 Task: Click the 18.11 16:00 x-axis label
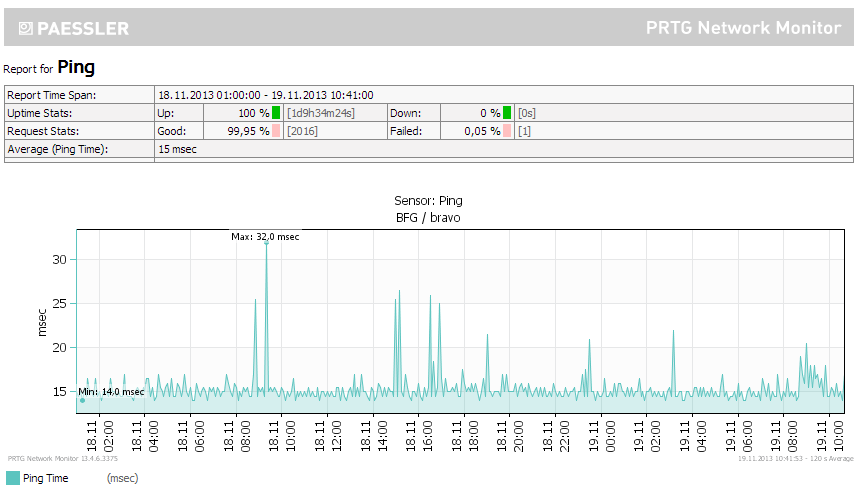pyautogui.click(x=419, y=436)
